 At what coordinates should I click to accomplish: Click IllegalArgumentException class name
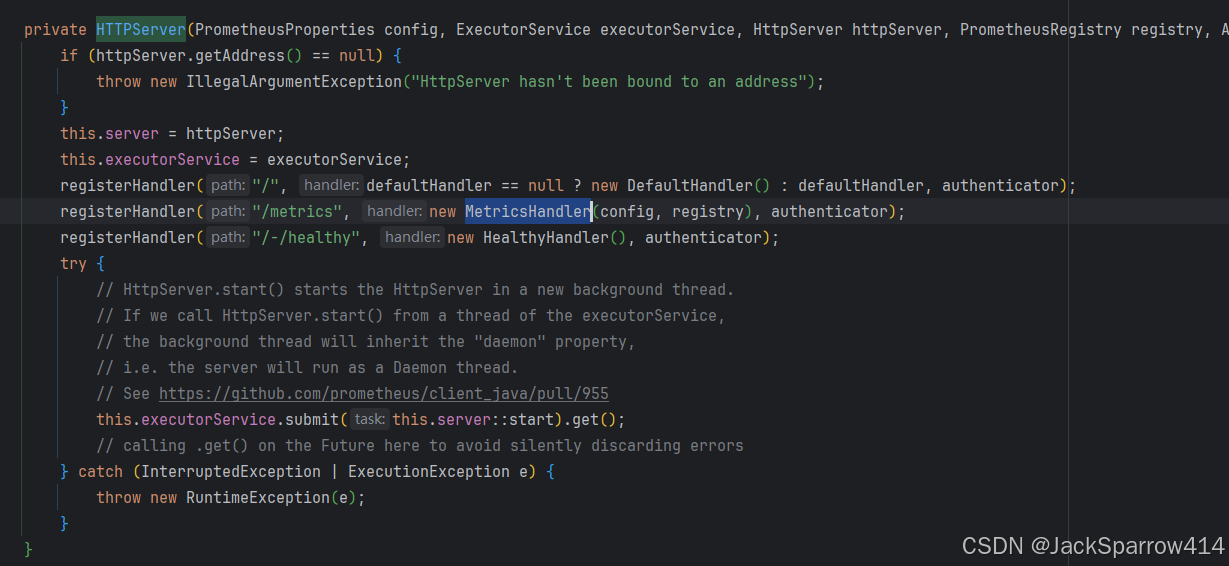click(x=294, y=82)
